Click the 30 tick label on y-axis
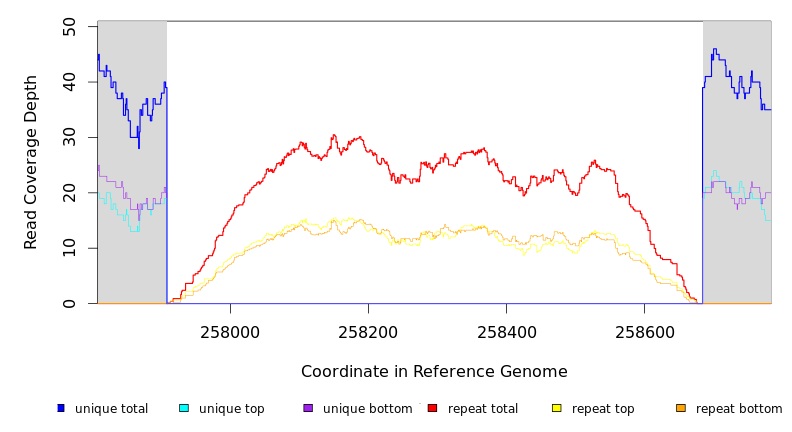 point(69,137)
